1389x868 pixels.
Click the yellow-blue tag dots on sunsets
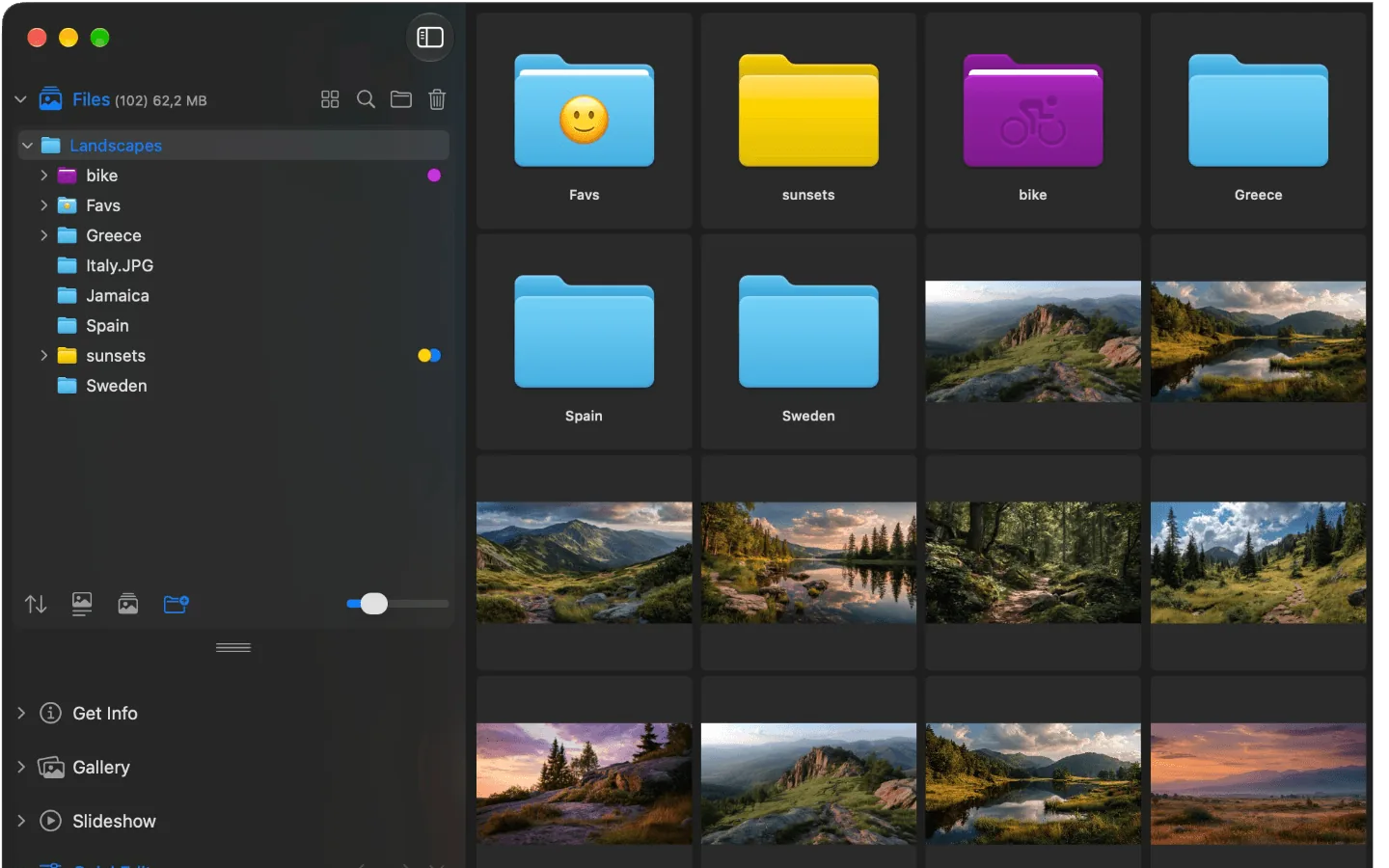[x=429, y=356]
